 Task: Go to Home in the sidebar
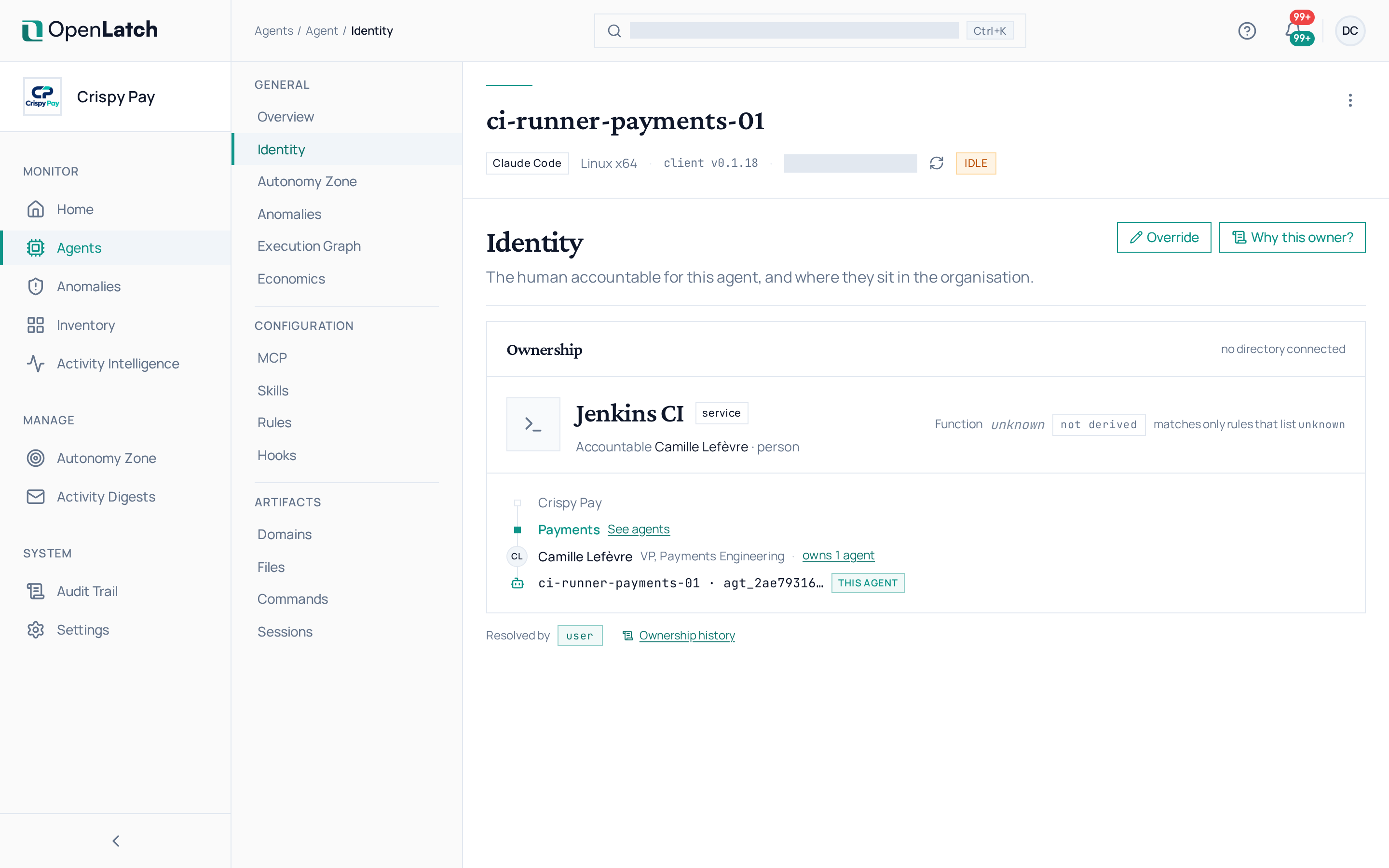click(115, 209)
